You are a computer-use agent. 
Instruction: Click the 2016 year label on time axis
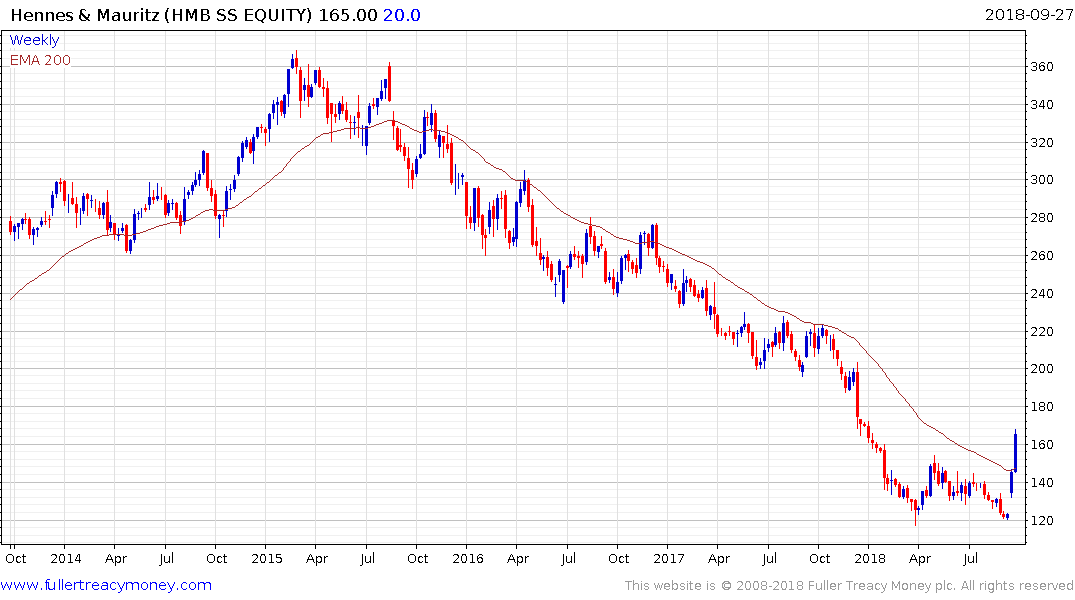468,558
